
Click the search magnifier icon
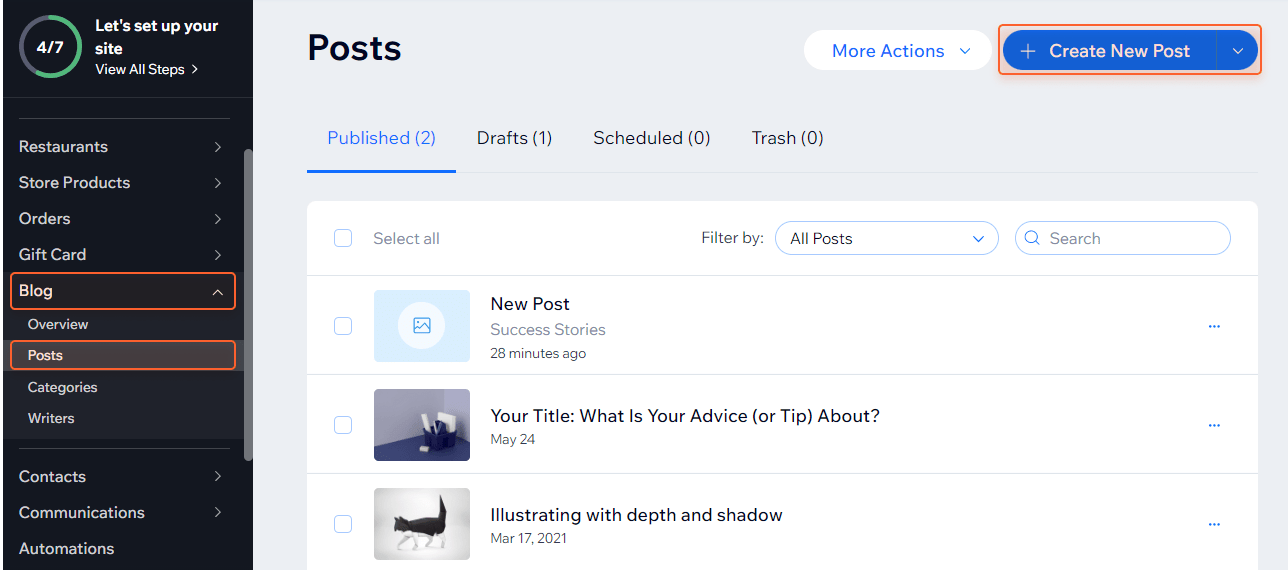1033,238
